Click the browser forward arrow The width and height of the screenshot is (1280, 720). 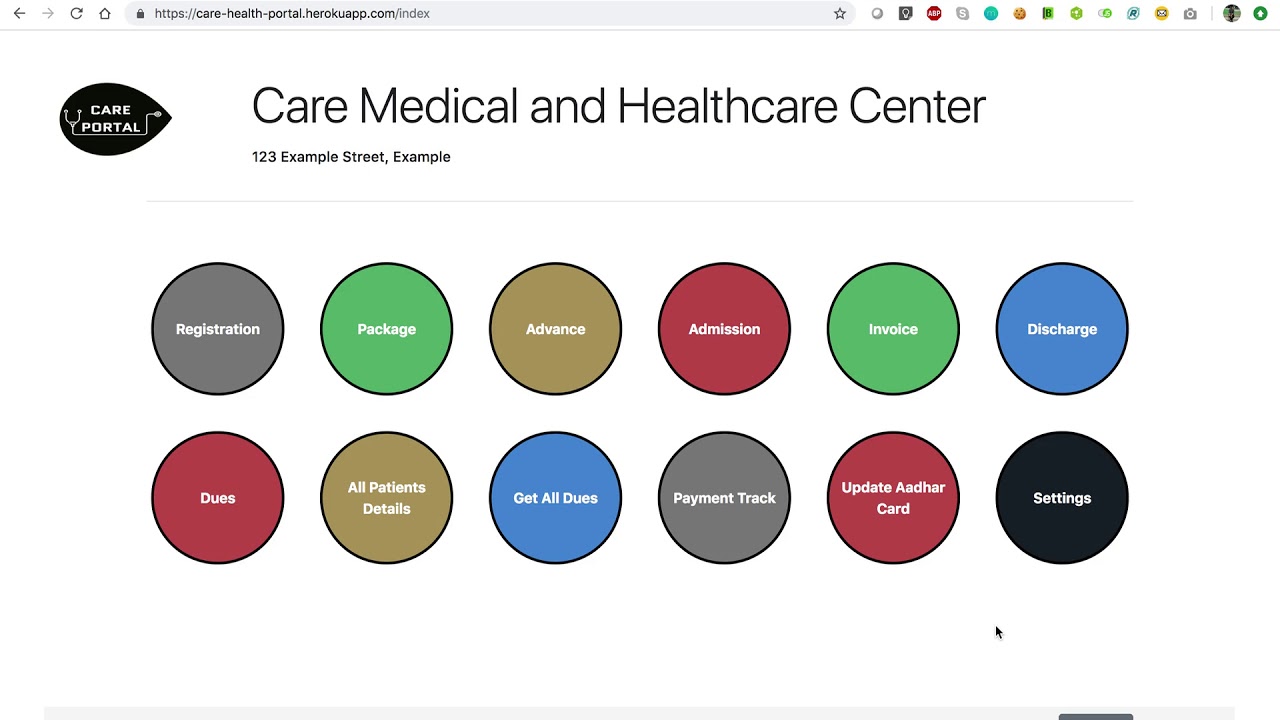click(x=47, y=14)
